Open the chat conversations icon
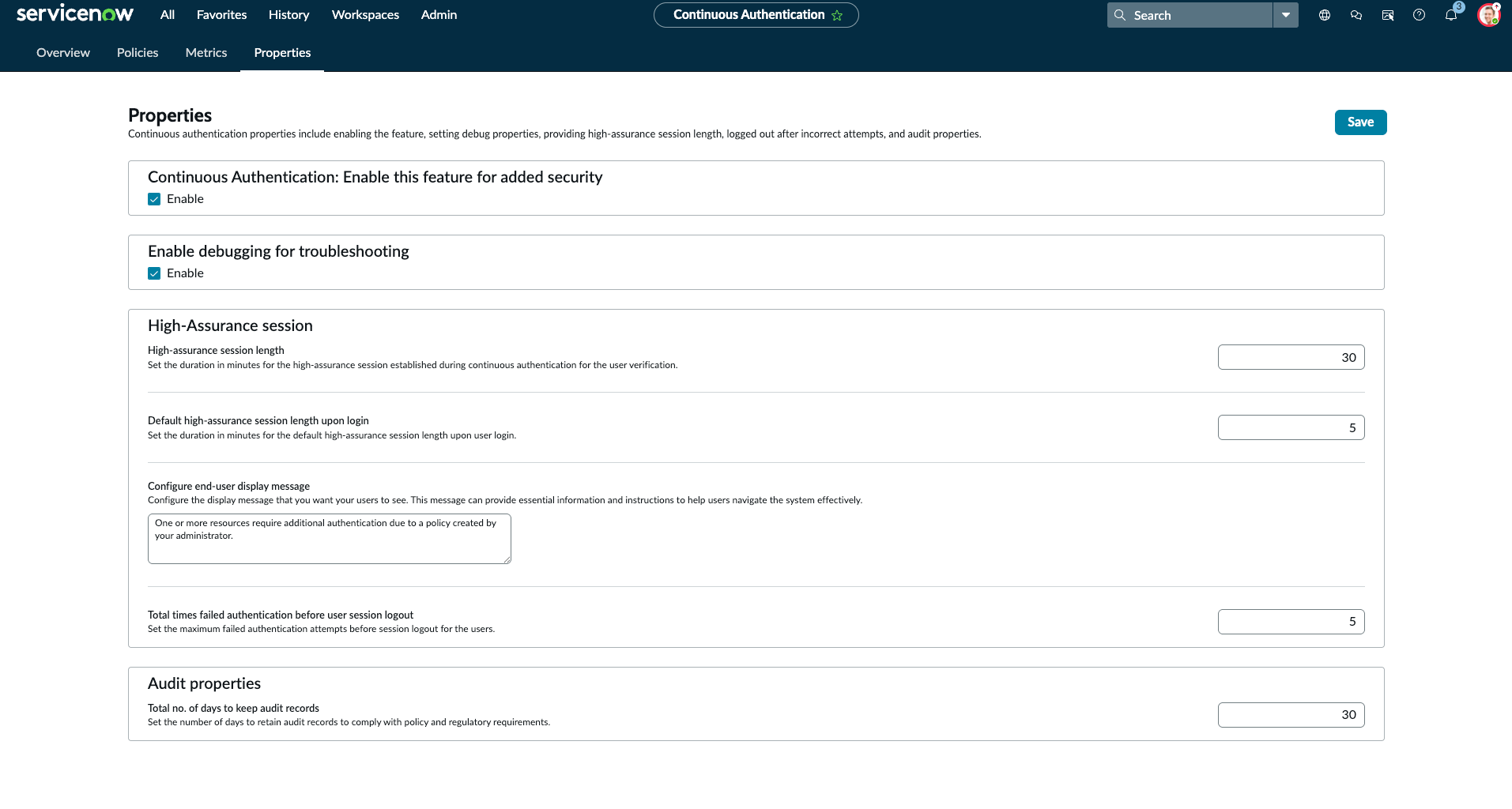 (1356, 15)
